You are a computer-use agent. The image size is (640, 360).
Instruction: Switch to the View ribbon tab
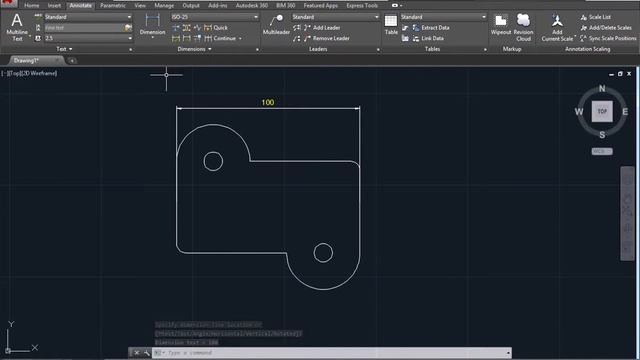(140, 6)
